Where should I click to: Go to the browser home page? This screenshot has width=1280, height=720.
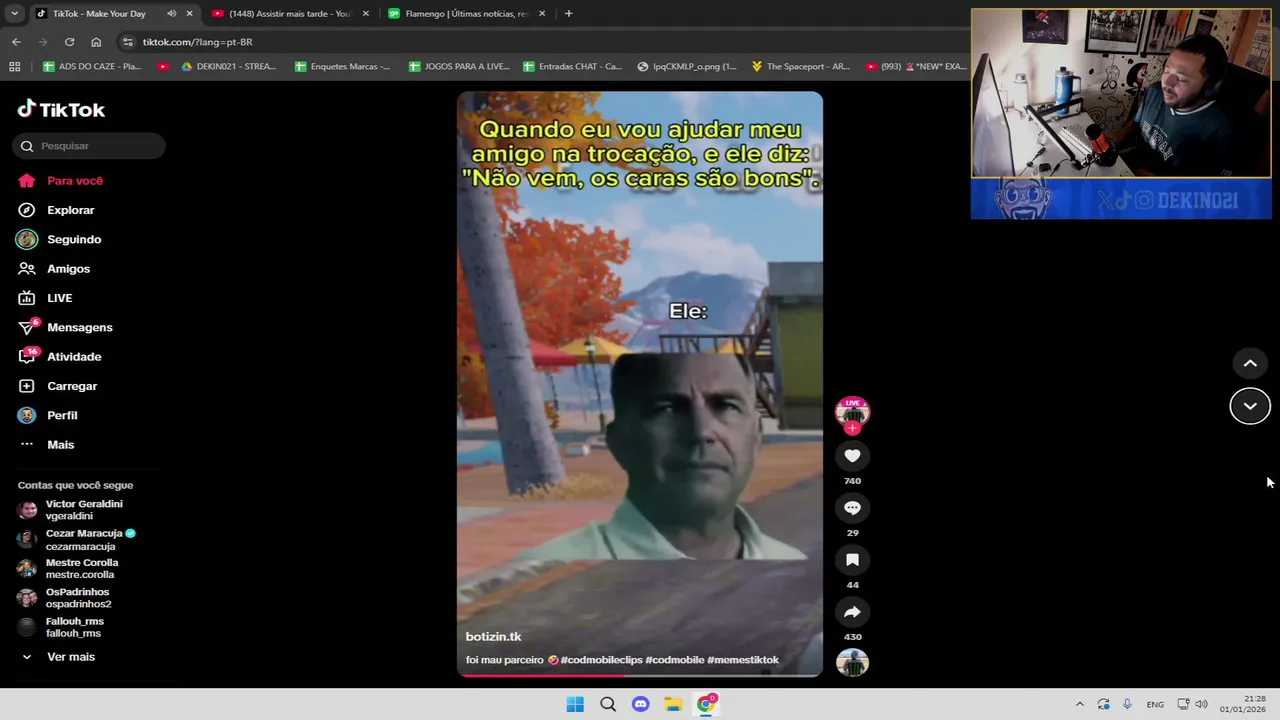click(x=96, y=42)
